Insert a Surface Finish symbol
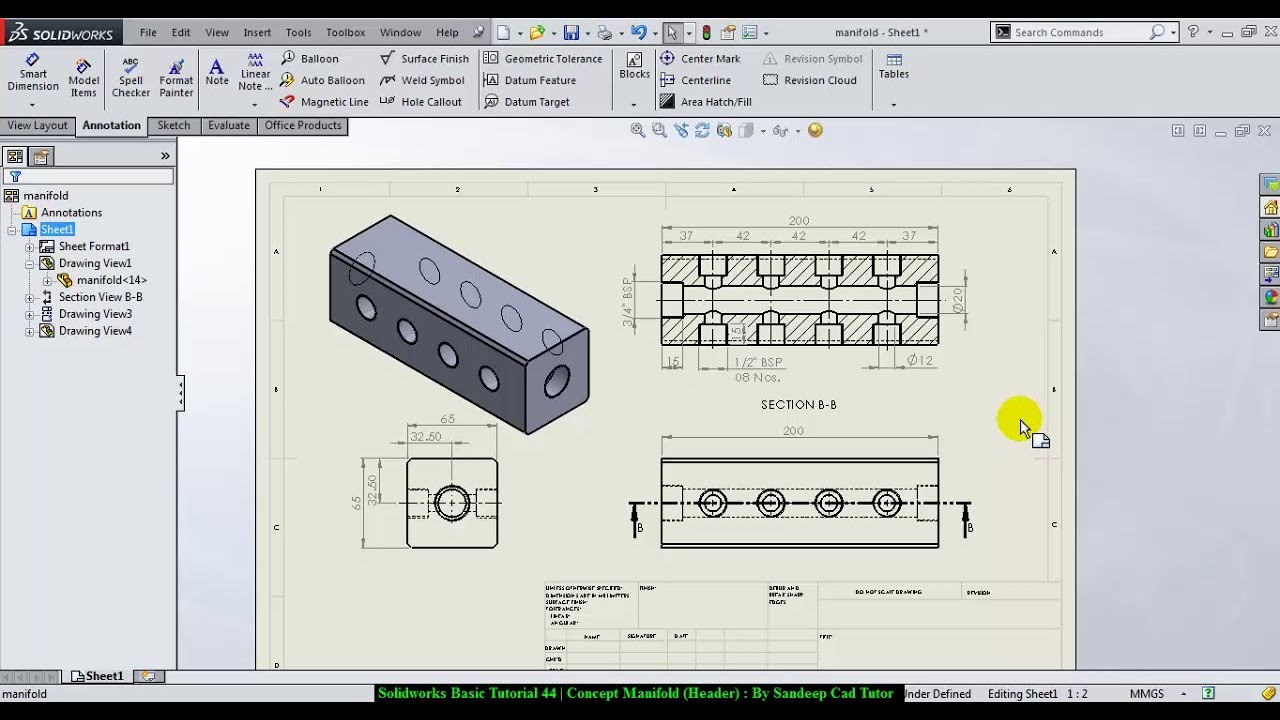1280x720 pixels. click(x=424, y=59)
